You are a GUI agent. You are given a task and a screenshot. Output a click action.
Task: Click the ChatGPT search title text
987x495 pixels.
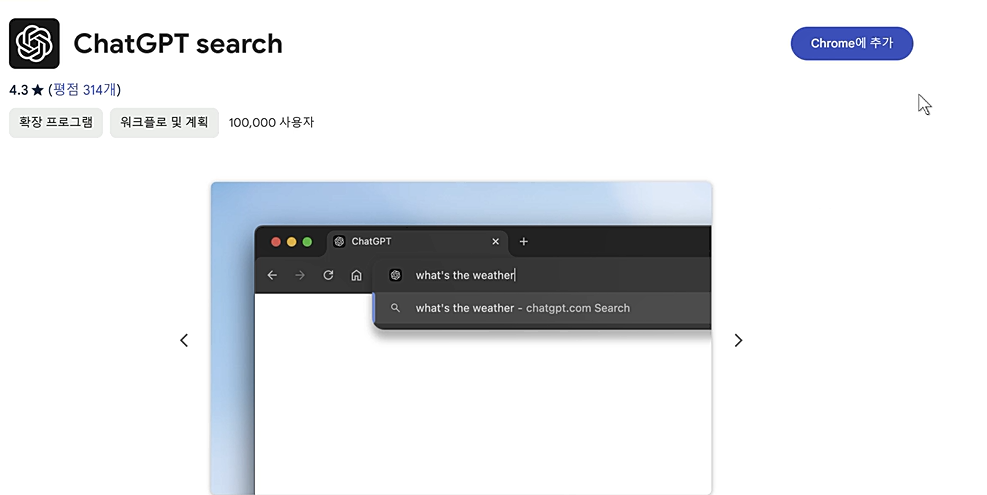pyautogui.click(x=178, y=43)
